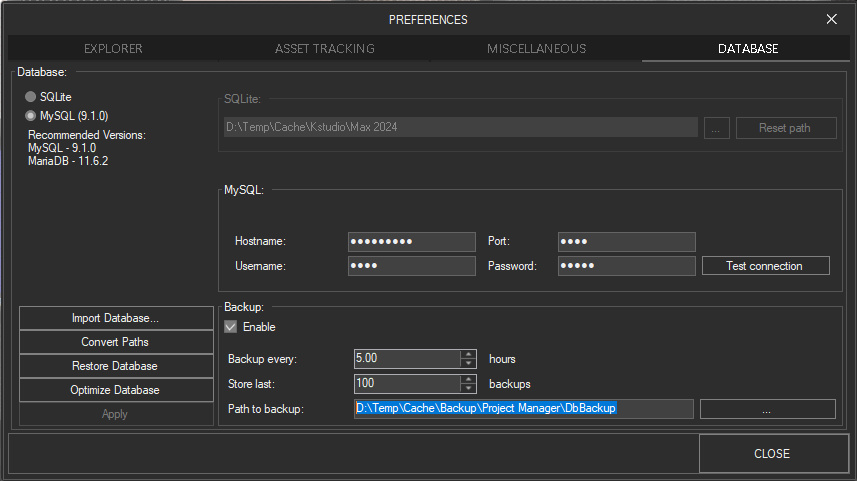Screen dimensions: 857x481
Task: Decrease the Store last backups count
Action: tap(468, 389)
